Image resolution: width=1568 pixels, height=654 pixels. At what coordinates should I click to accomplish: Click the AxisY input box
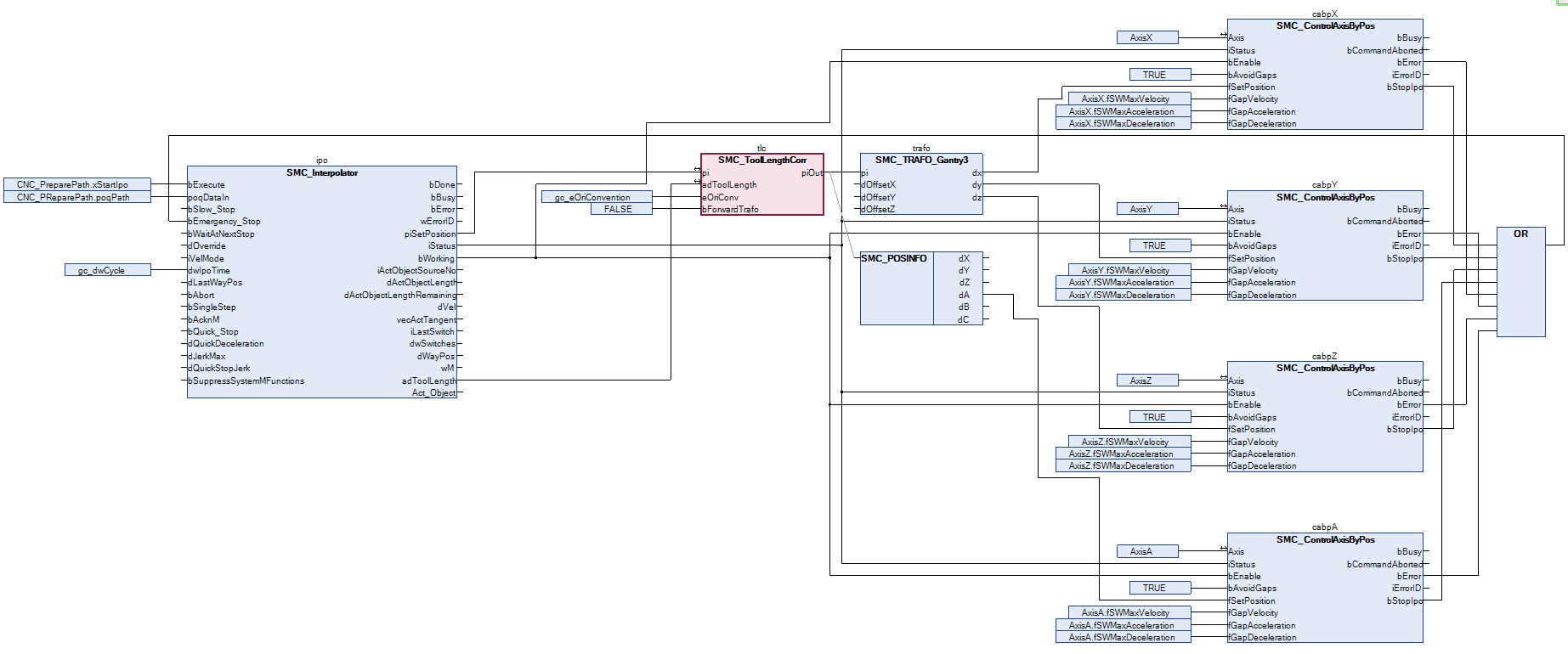1147,209
